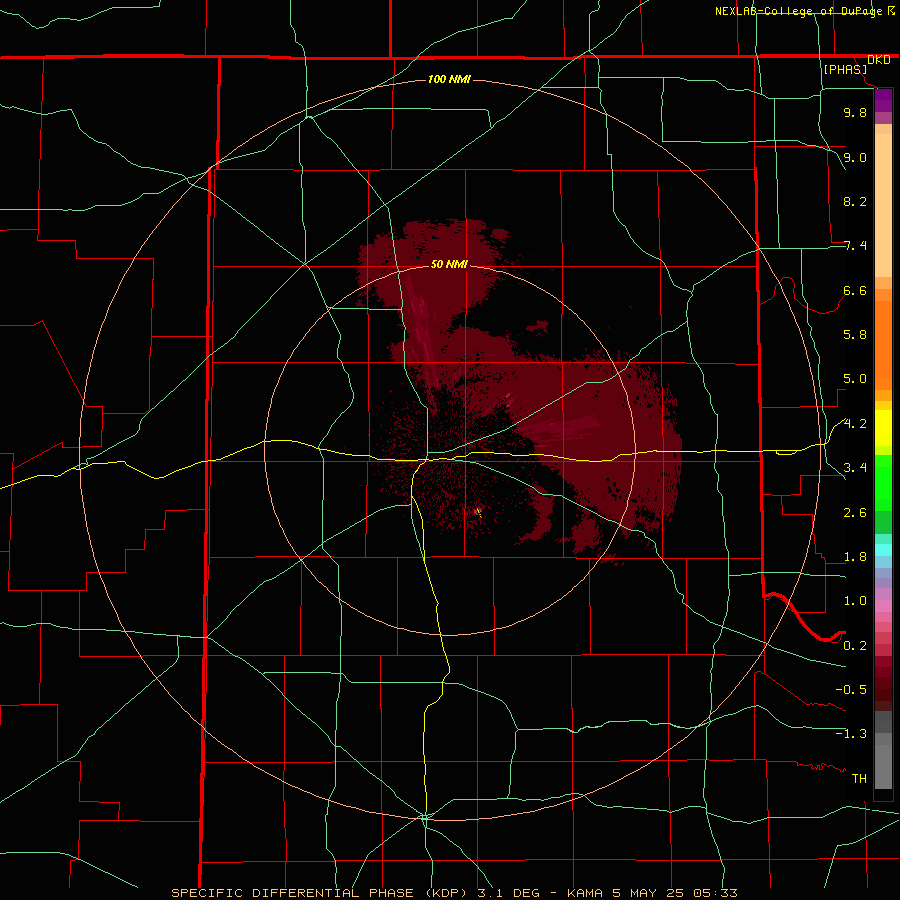Image resolution: width=900 pixels, height=900 pixels.
Task: Click the 7.4 legend value
Action: [855, 246]
